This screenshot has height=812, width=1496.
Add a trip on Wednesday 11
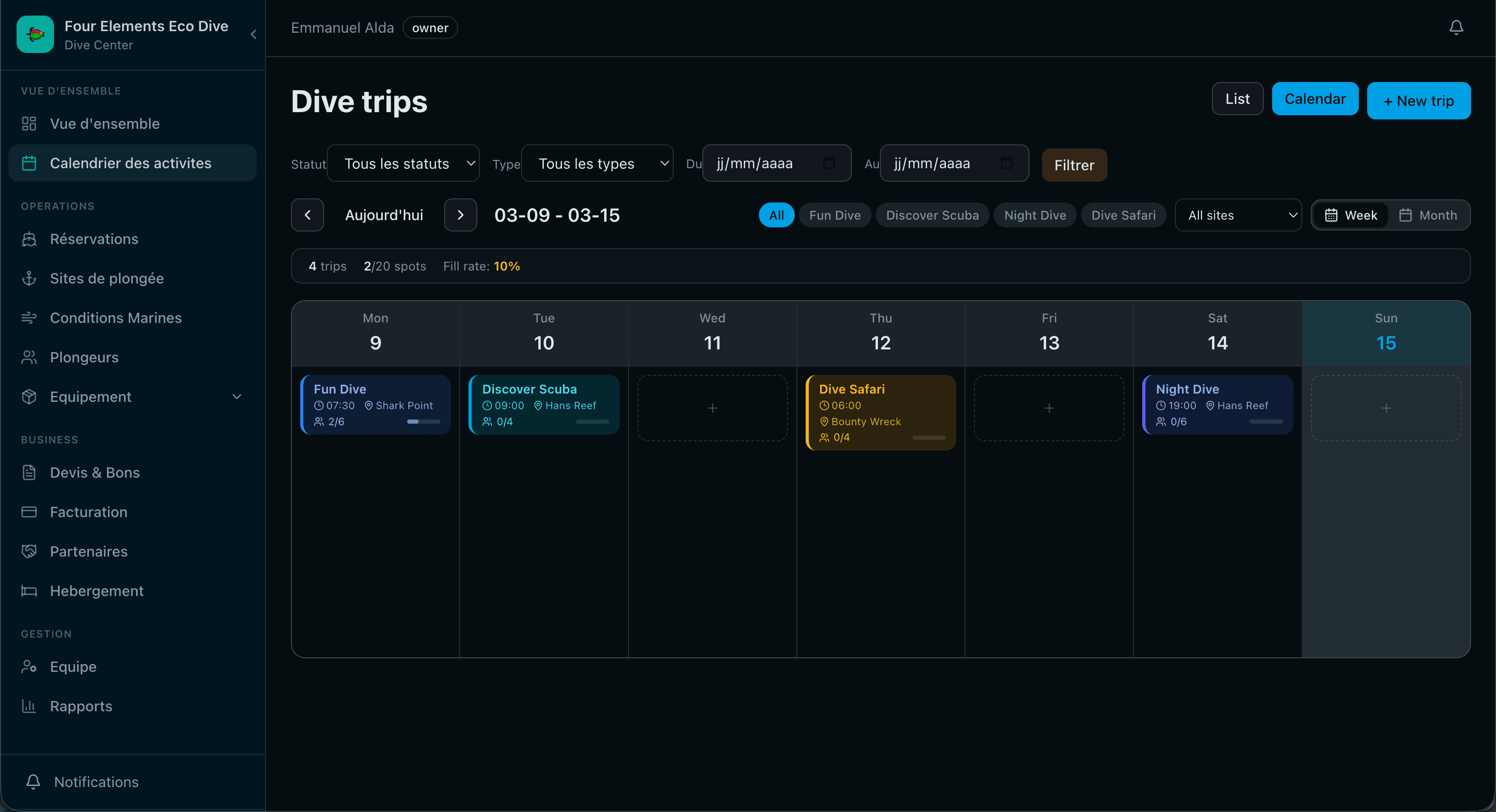712,408
